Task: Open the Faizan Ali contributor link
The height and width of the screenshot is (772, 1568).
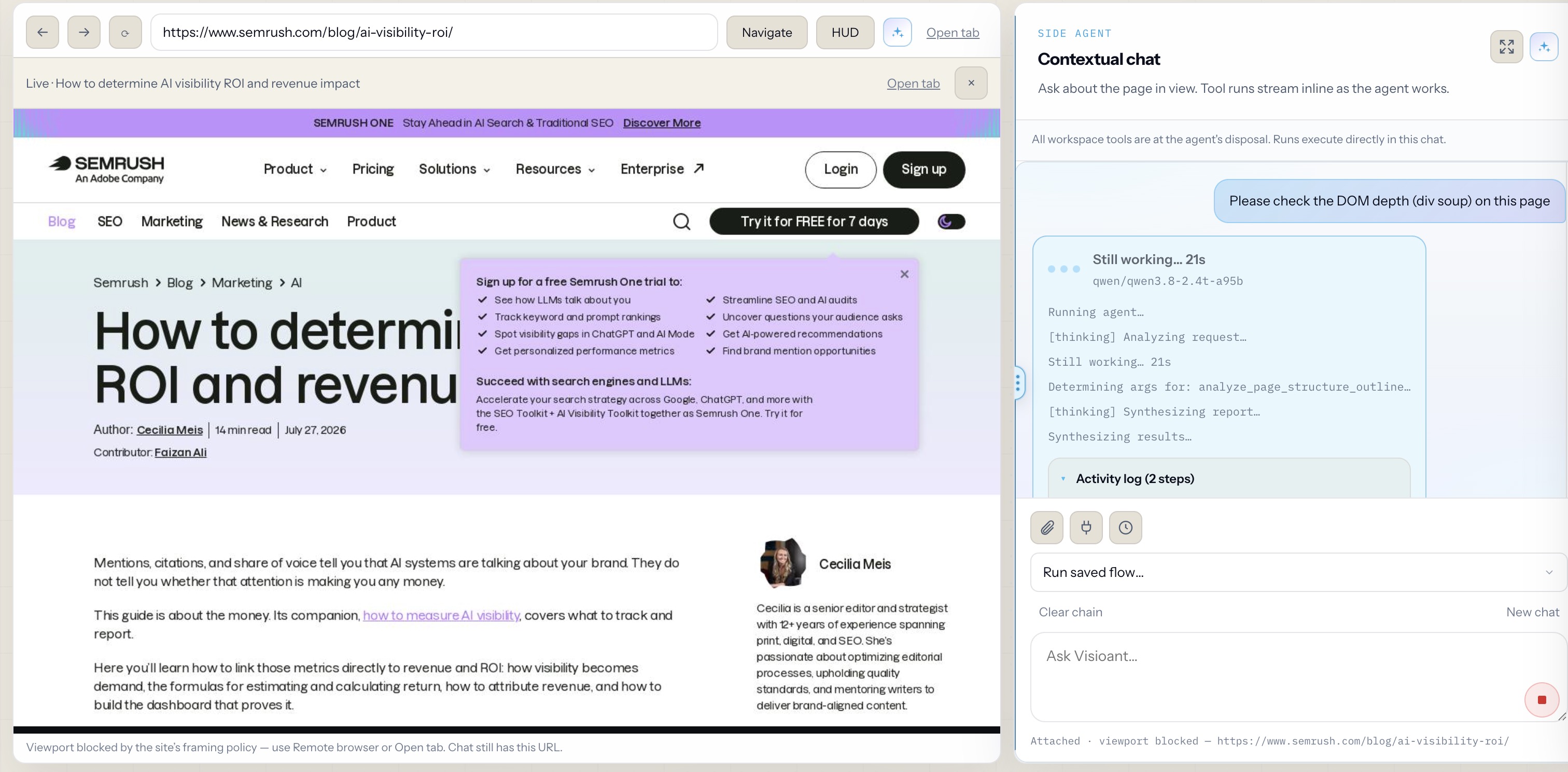Action: coord(180,452)
